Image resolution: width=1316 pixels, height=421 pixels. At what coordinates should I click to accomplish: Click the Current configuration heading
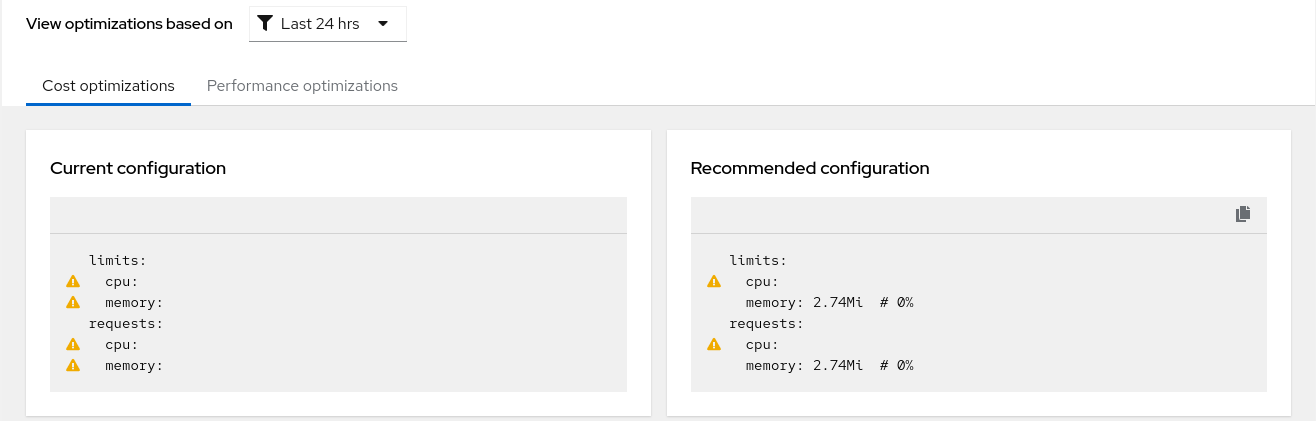tap(138, 168)
